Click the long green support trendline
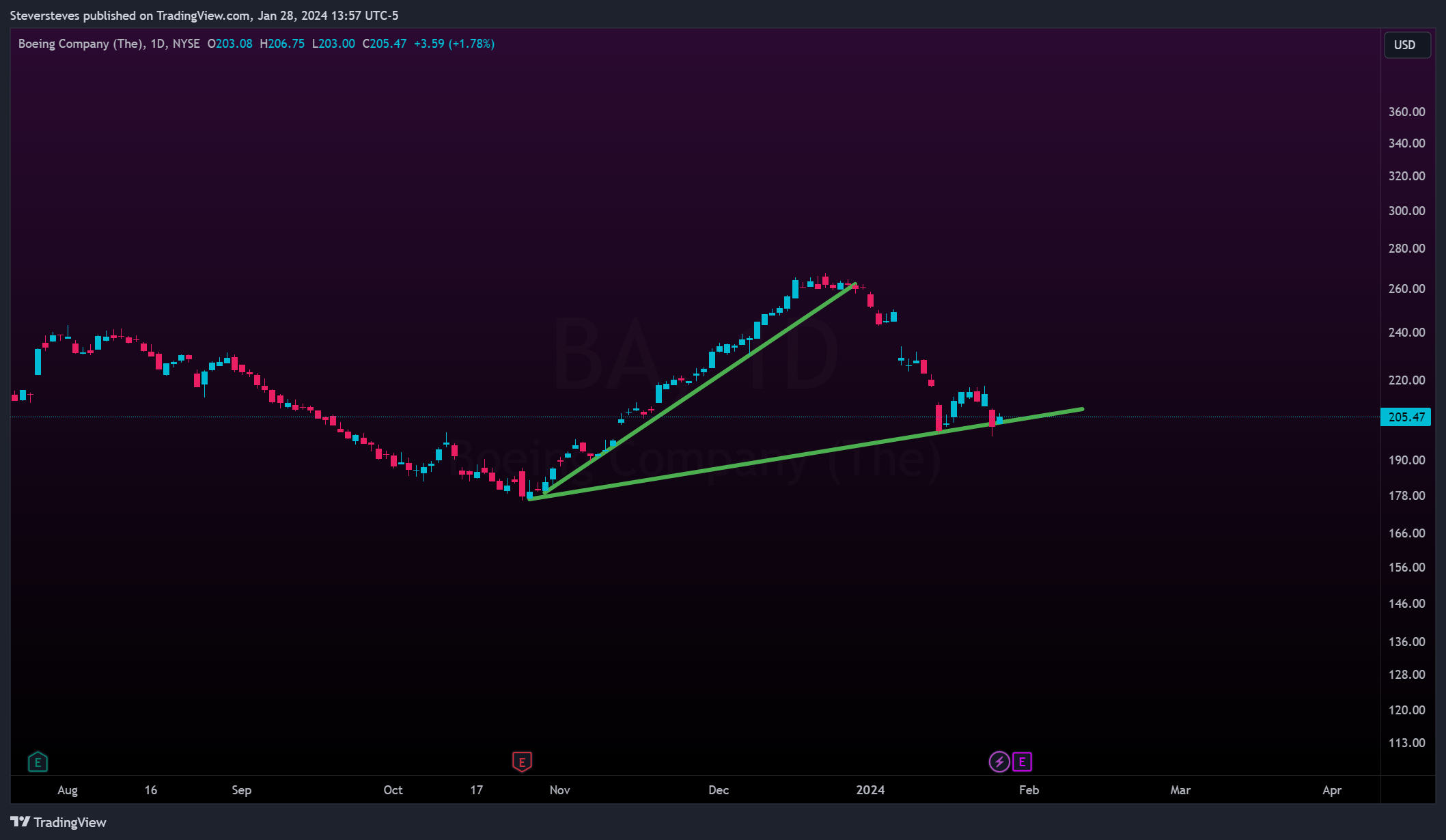 click(x=806, y=454)
